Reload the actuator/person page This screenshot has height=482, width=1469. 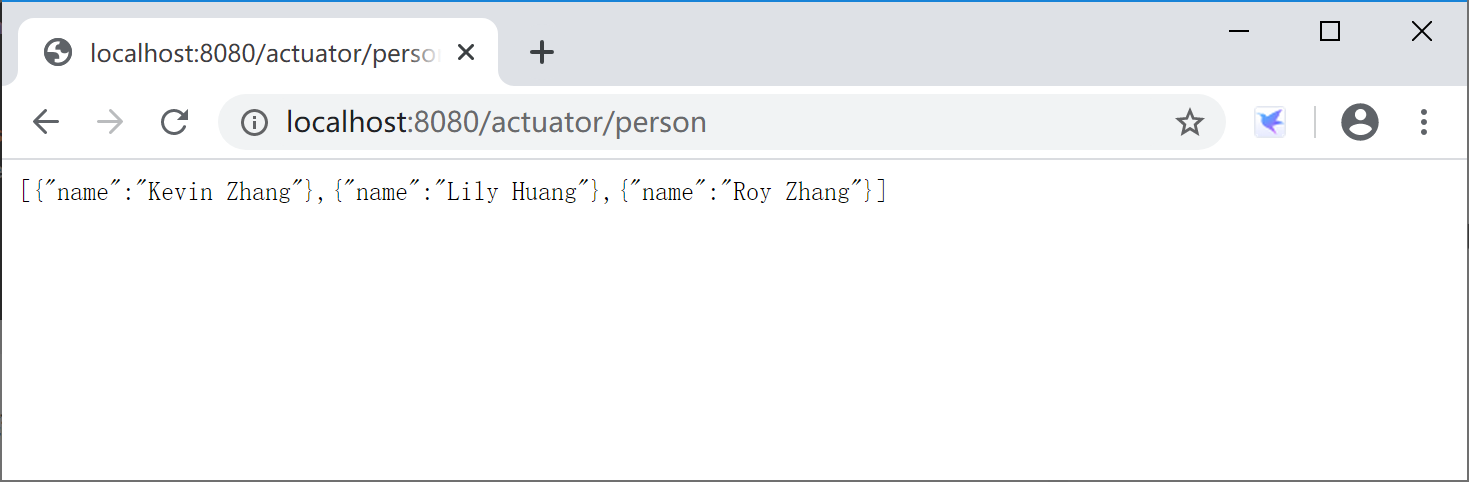pyautogui.click(x=175, y=122)
